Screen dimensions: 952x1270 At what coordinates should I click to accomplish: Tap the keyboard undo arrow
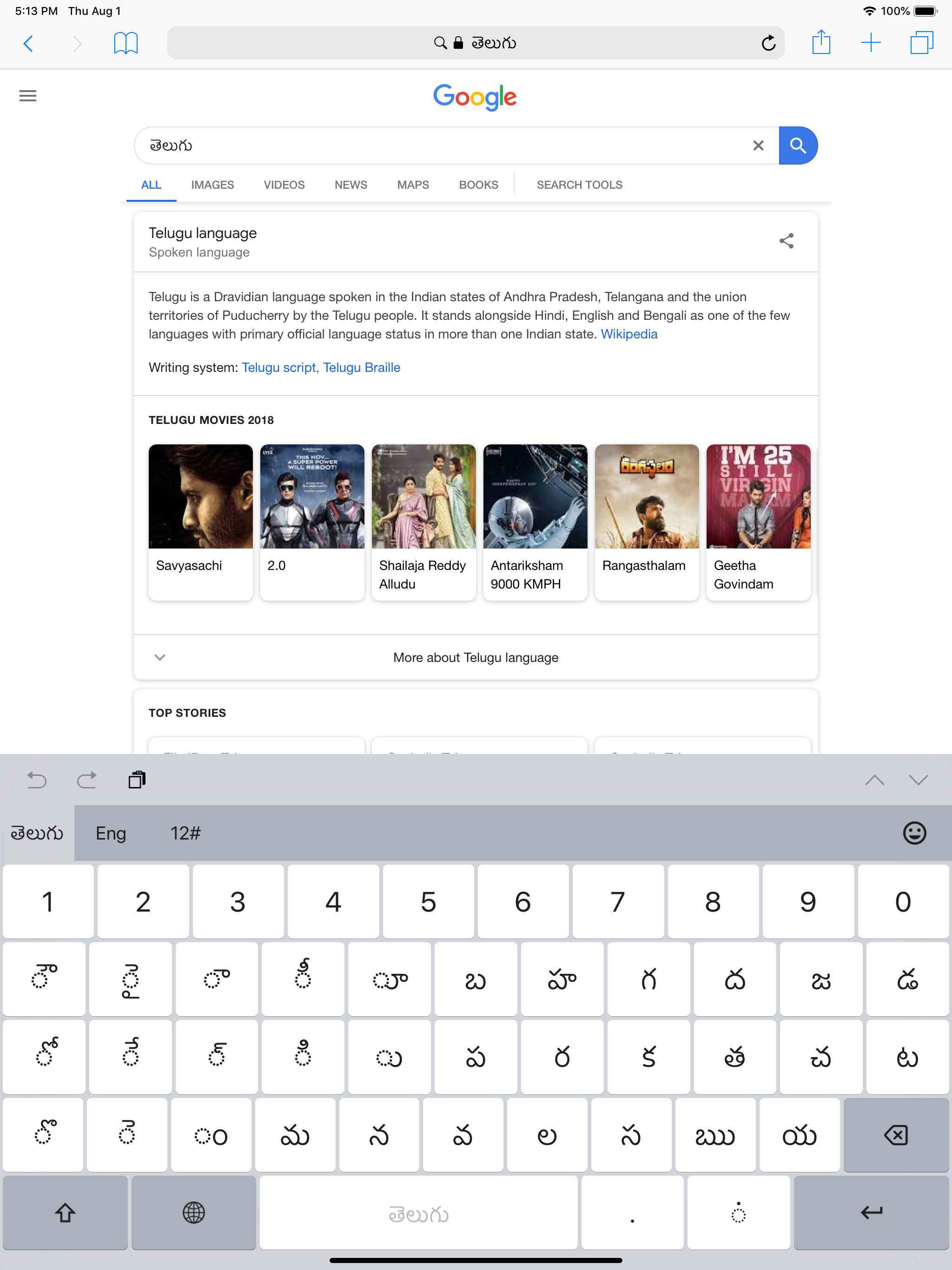[x=37, y=780]
